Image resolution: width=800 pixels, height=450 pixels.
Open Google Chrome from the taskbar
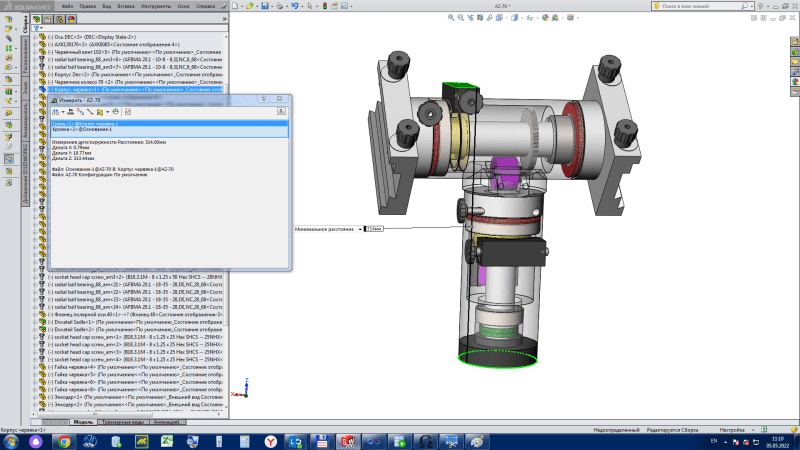click(x=64, y=441)
